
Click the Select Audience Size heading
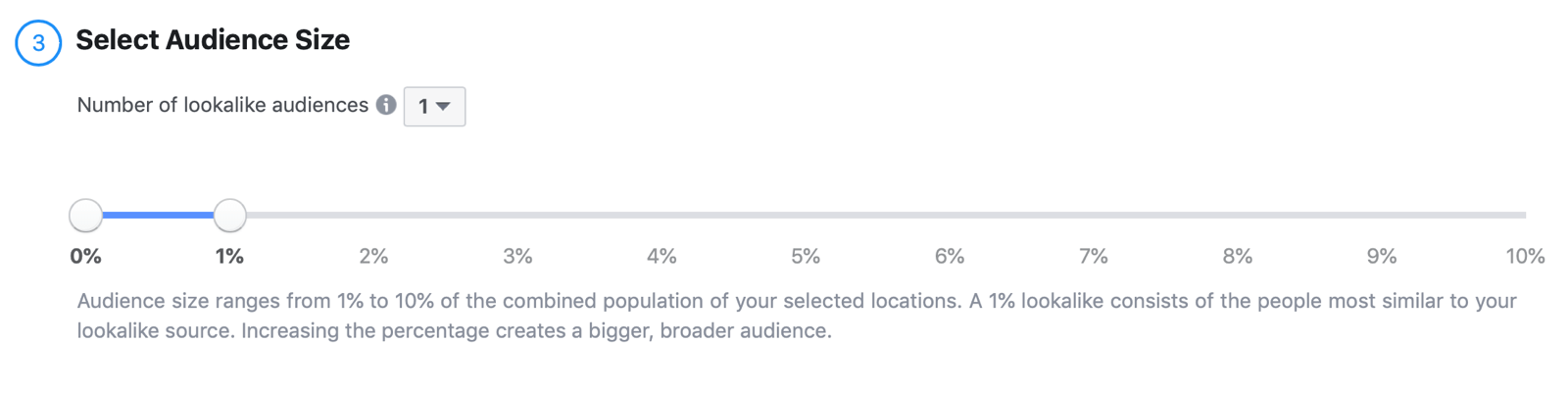[x=213, y=40]
